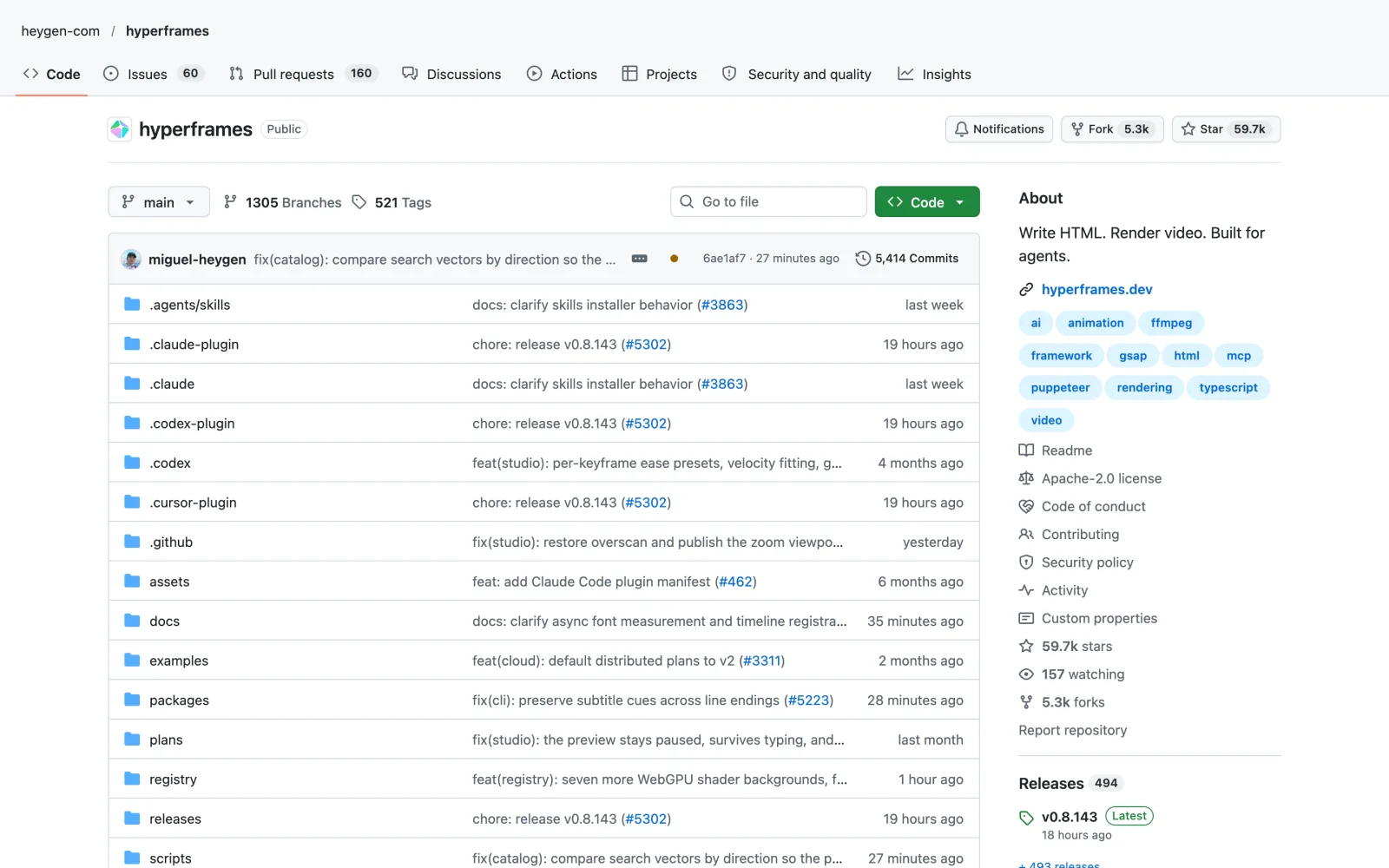Click the shield icon for Security policy

pyautogui.click(x=1026, y=562)
